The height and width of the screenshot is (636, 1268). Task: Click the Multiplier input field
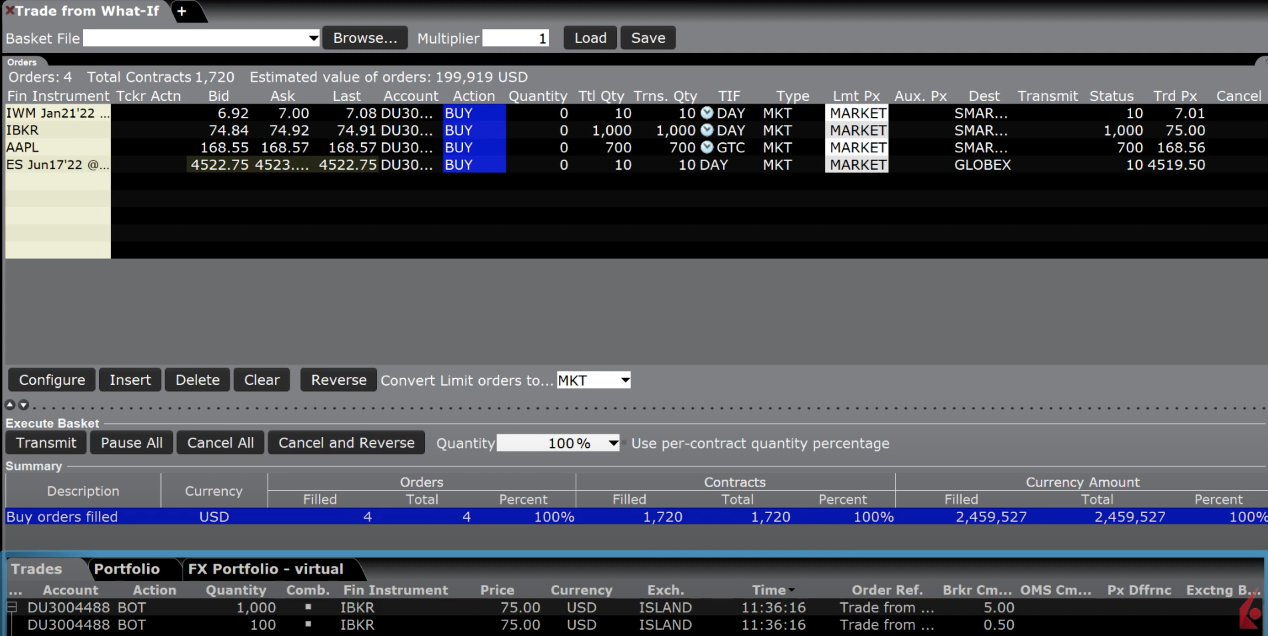click(516, 38)
